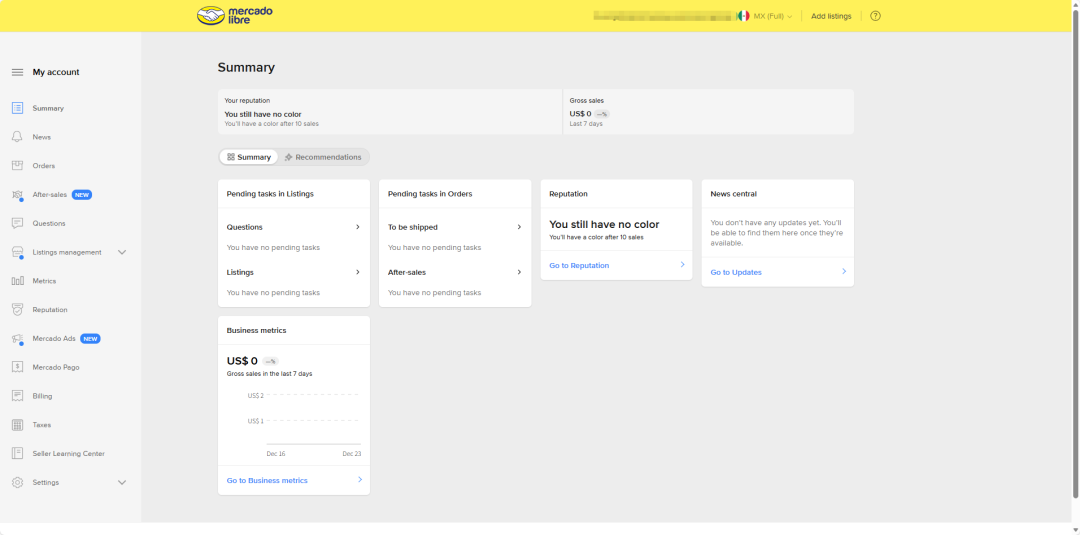Viewport: 1080px width, 535px height.
Task: Open the To be shipped row
Action: pos(518,227)
